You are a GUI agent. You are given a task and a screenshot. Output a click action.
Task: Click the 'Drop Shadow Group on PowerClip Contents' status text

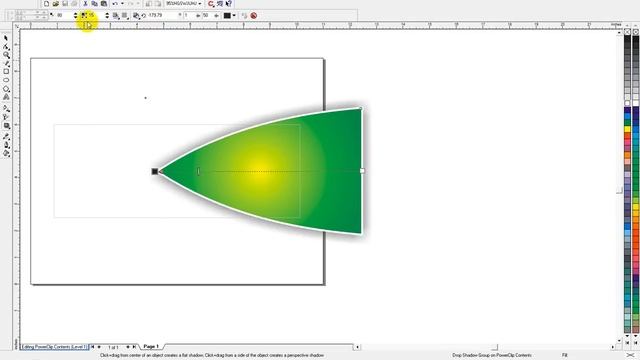tap(492, 356)
